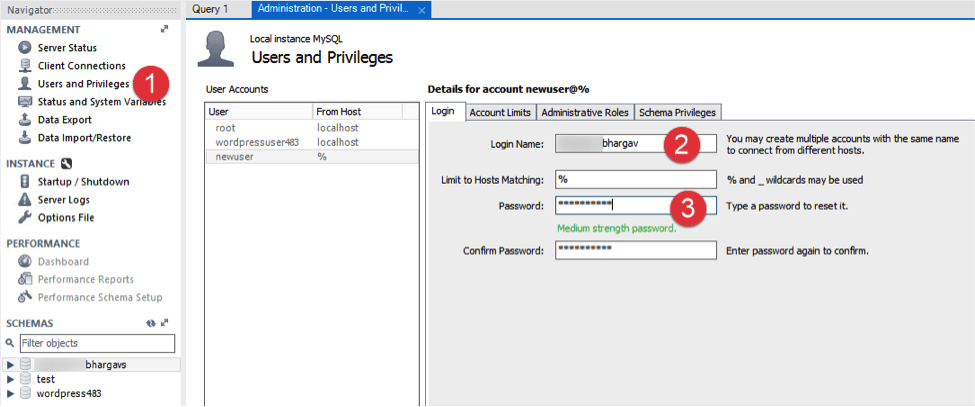Open Data Import/Restore tool

click(84, 138)
